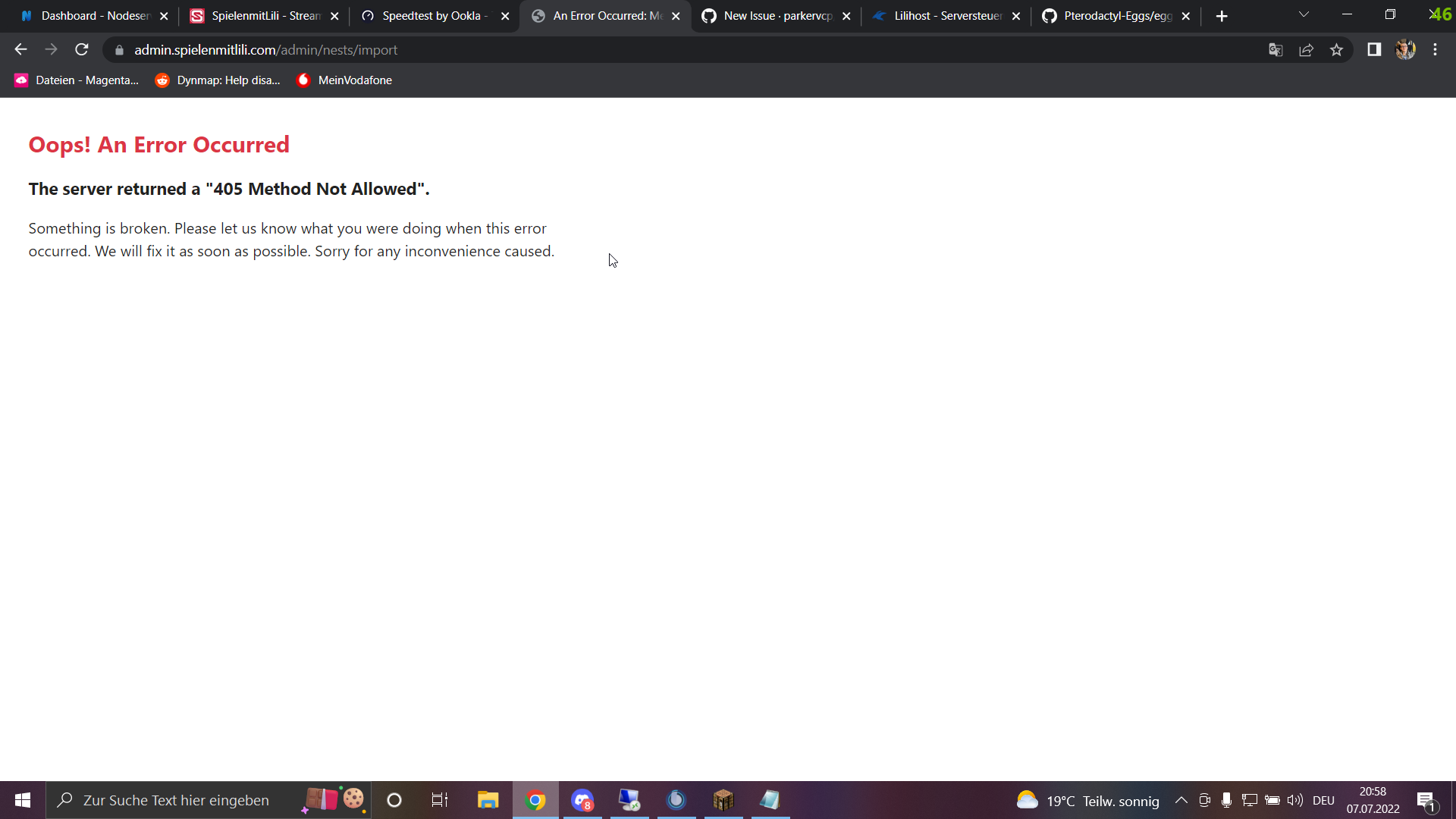
Task: Open the browser profile avatar
Action: (x=1405, y=49)
